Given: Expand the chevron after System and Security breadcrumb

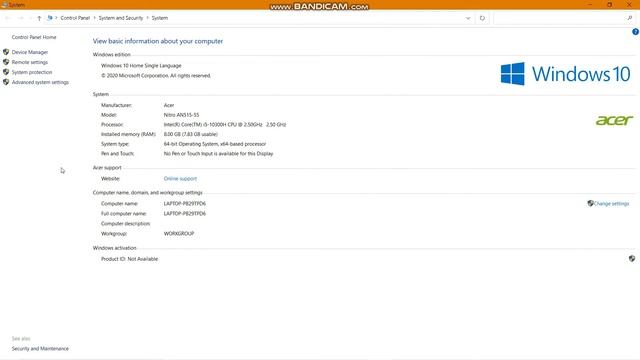Looking at the screenshot, I should point(147,18).
